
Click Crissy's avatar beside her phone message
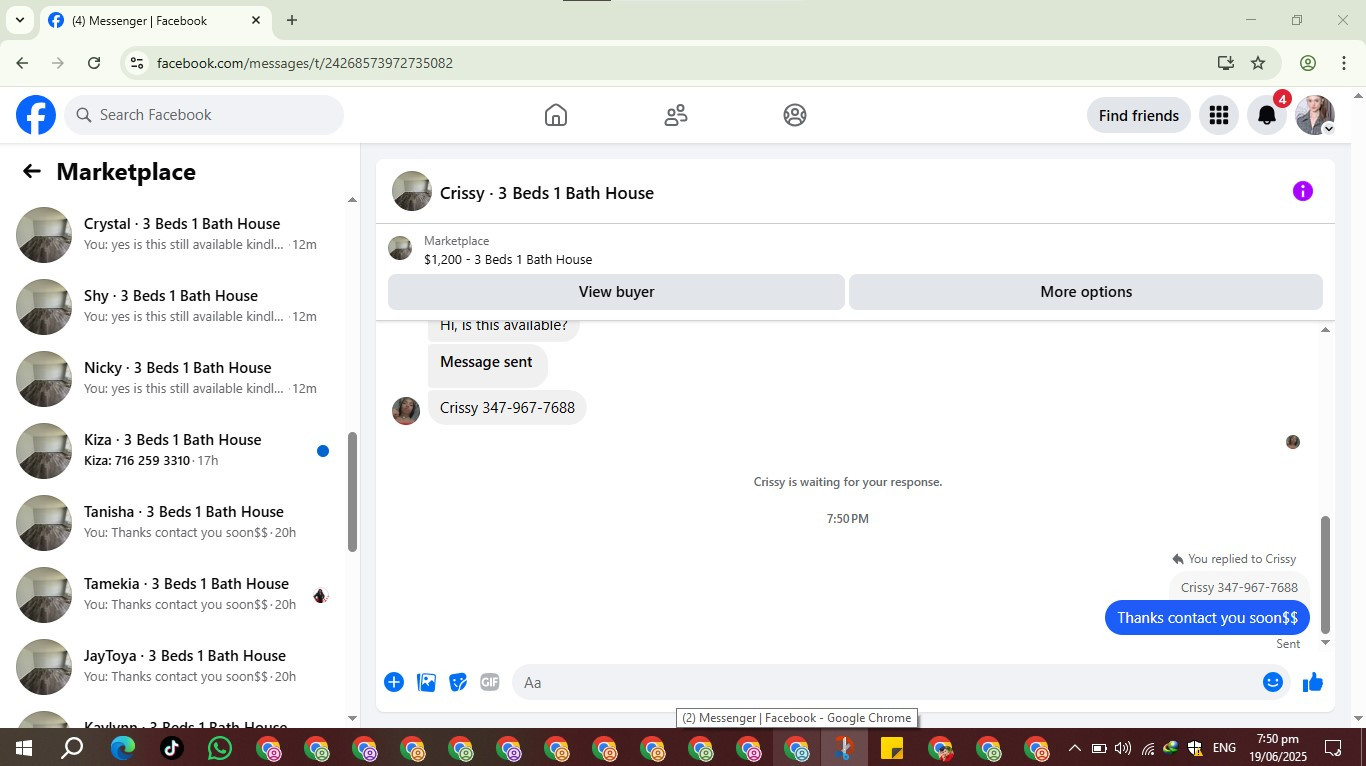[x=406, y=410]
